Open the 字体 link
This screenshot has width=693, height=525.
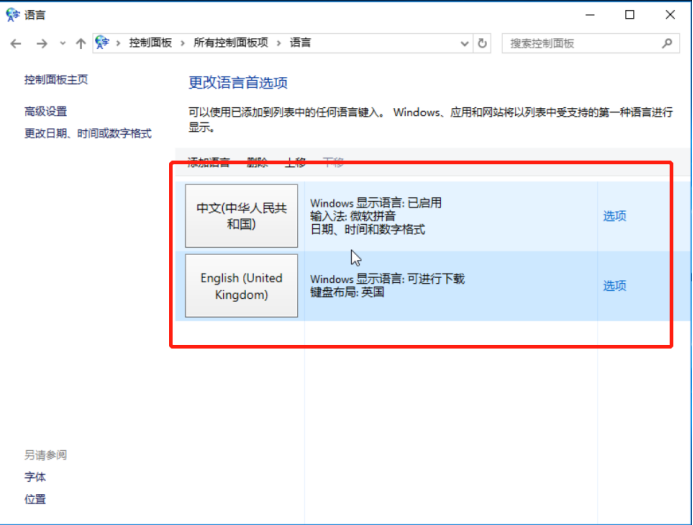(x=35, y=477)
